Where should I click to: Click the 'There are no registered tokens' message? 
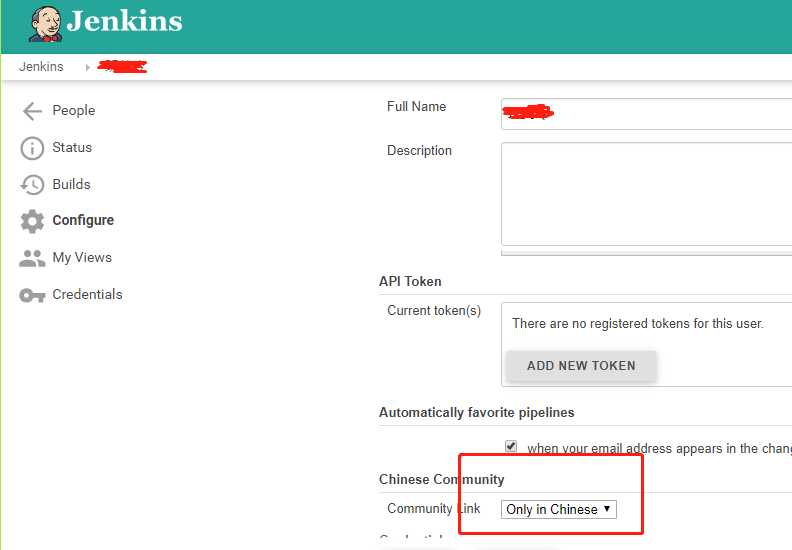pyautogui.click(x=638, y=324)
